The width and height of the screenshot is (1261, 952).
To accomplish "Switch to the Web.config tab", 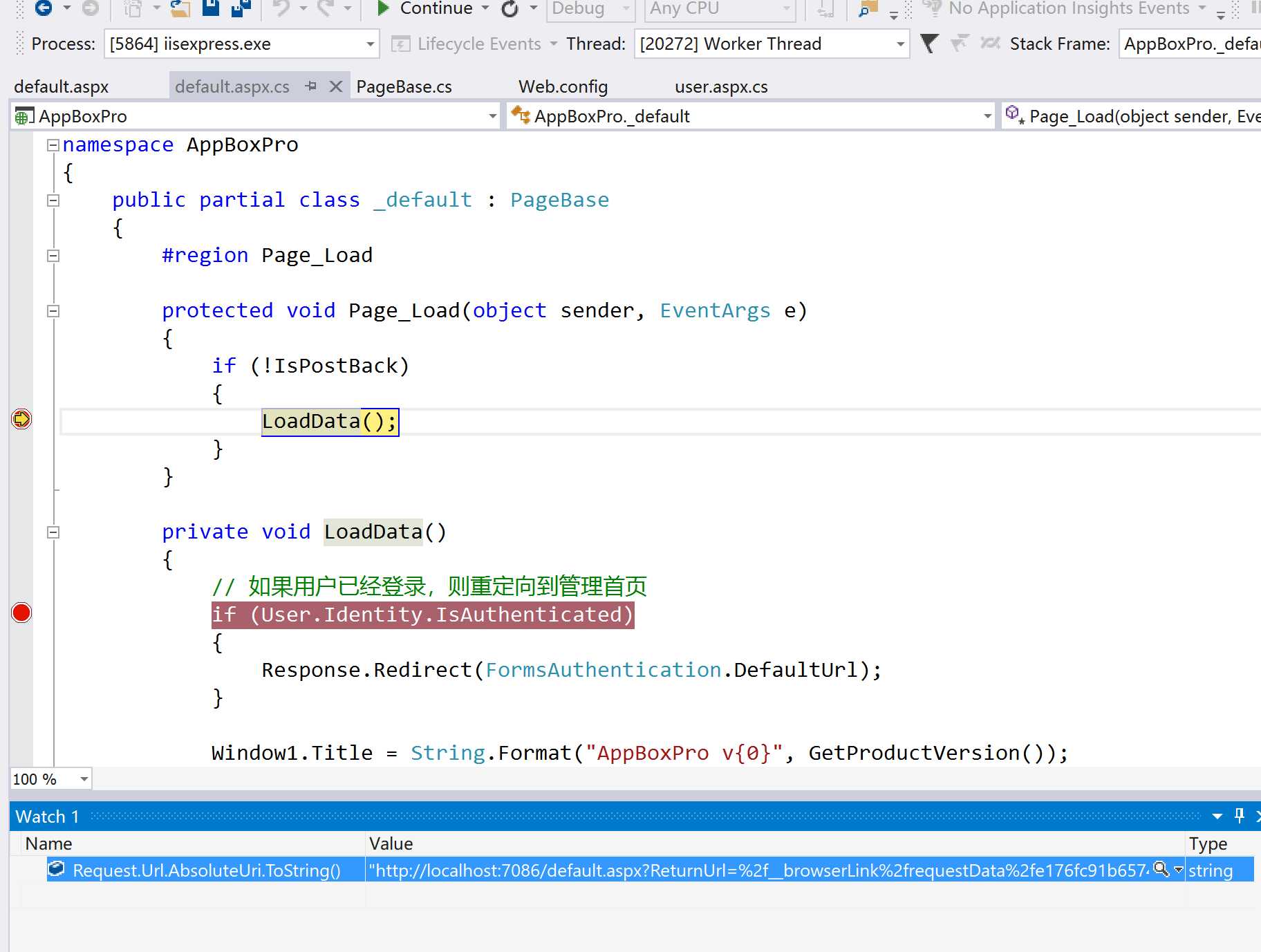I will click(563, 86).
